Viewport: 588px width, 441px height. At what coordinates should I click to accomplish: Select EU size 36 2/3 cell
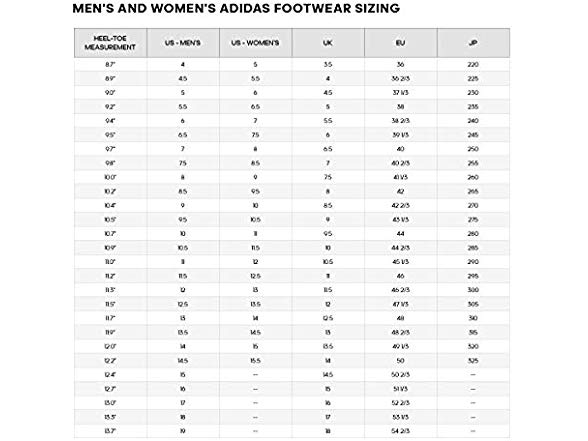(400, 79)
